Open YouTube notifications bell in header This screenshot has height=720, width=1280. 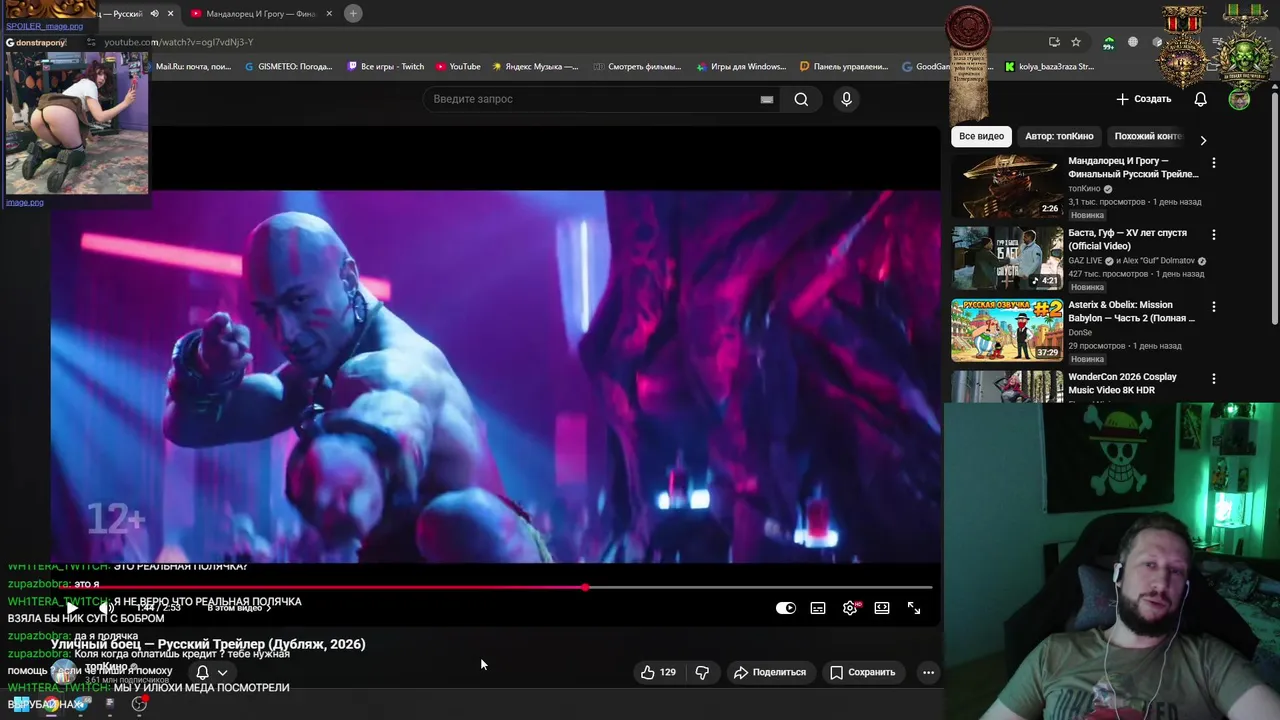tap(1201, 99)
